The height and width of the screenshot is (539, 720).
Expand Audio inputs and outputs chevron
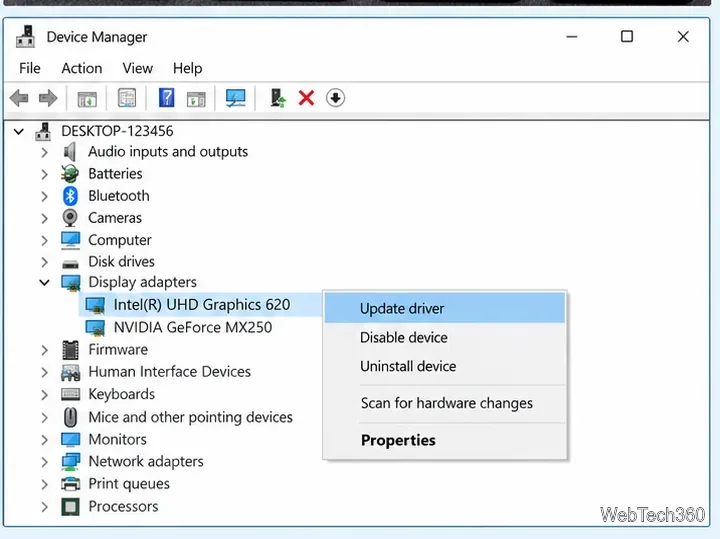pos(45,152)
